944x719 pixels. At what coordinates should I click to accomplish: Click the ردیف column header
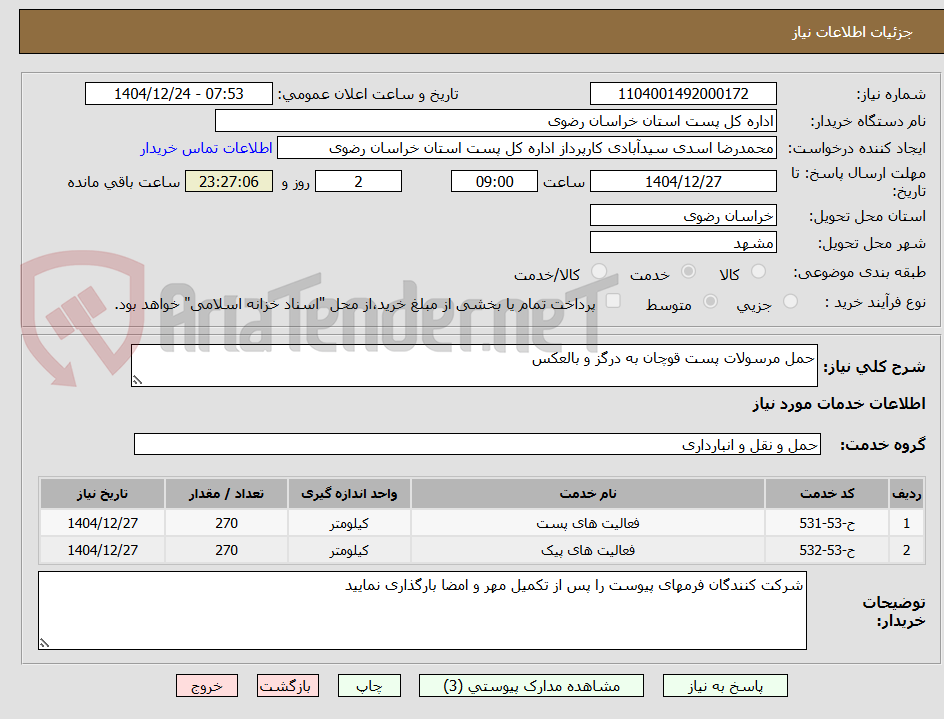click(x=907, y=494)
